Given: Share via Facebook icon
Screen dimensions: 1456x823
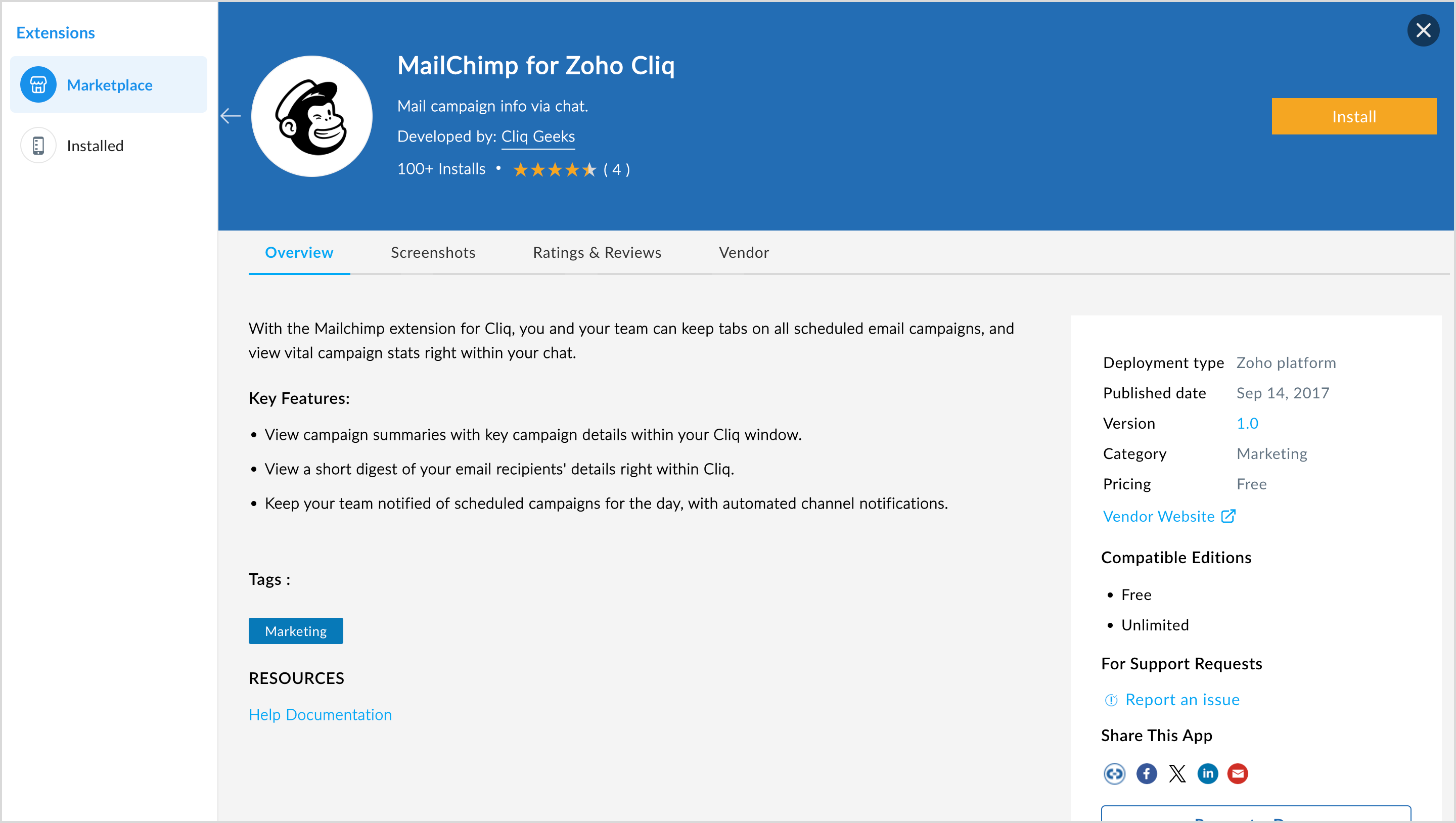Looking at the screenshot, I should pos(1146,773).
